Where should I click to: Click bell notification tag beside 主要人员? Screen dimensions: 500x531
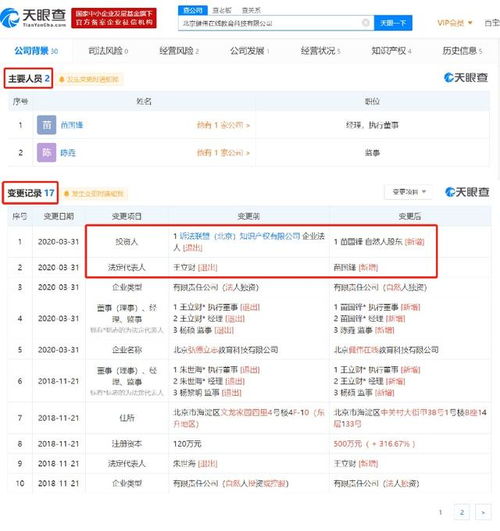[x=89, y=79]
